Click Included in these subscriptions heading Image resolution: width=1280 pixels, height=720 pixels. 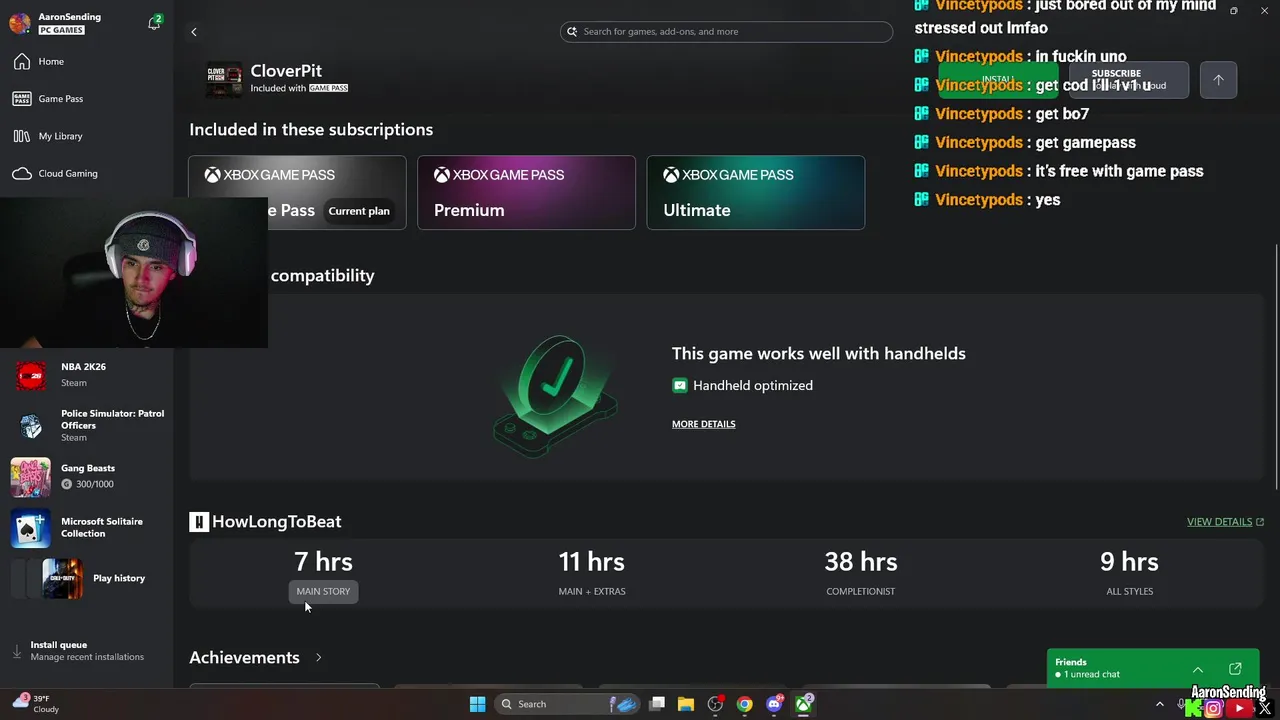[311, 129]
